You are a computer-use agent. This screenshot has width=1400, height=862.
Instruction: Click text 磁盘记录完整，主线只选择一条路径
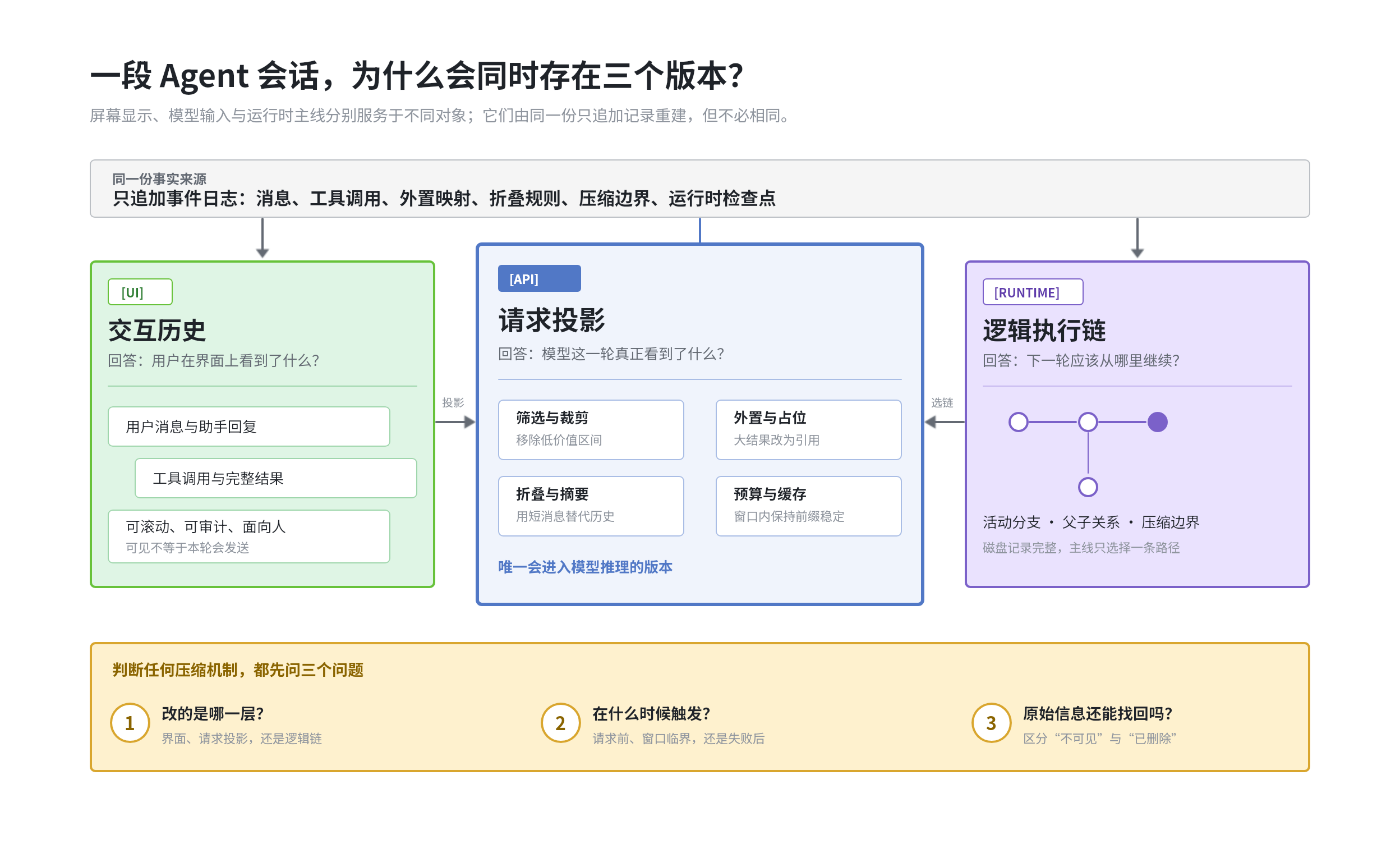tap(1081, 547)
